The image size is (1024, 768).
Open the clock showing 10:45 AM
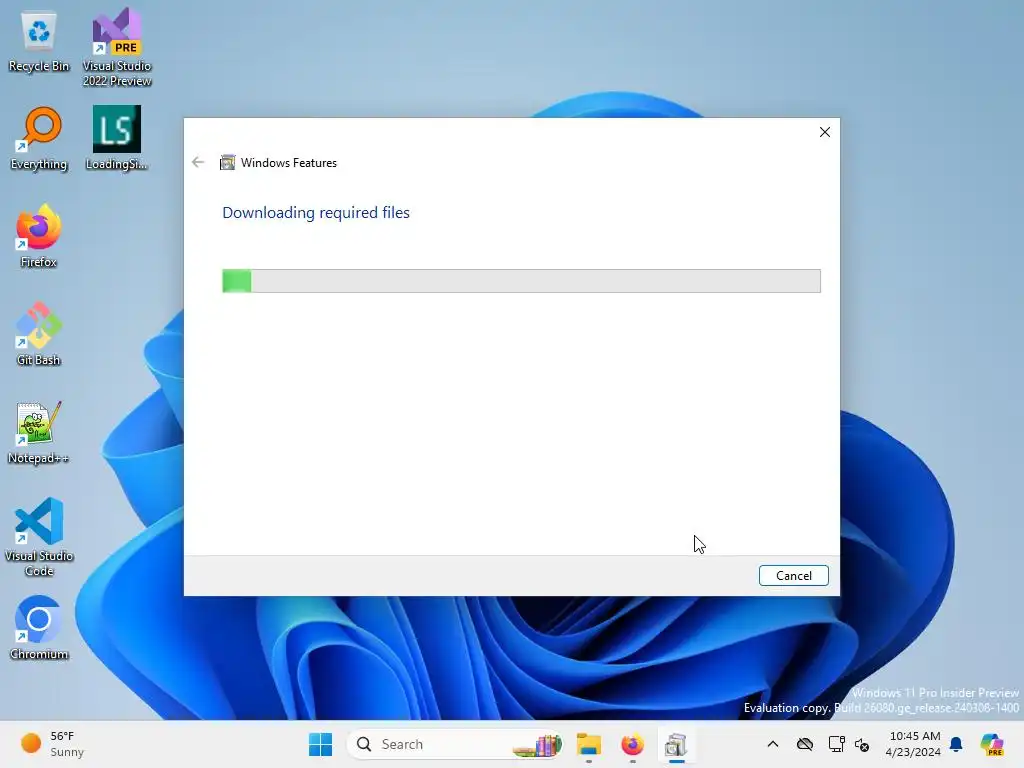pyautogui.click(x=914, y=744)
